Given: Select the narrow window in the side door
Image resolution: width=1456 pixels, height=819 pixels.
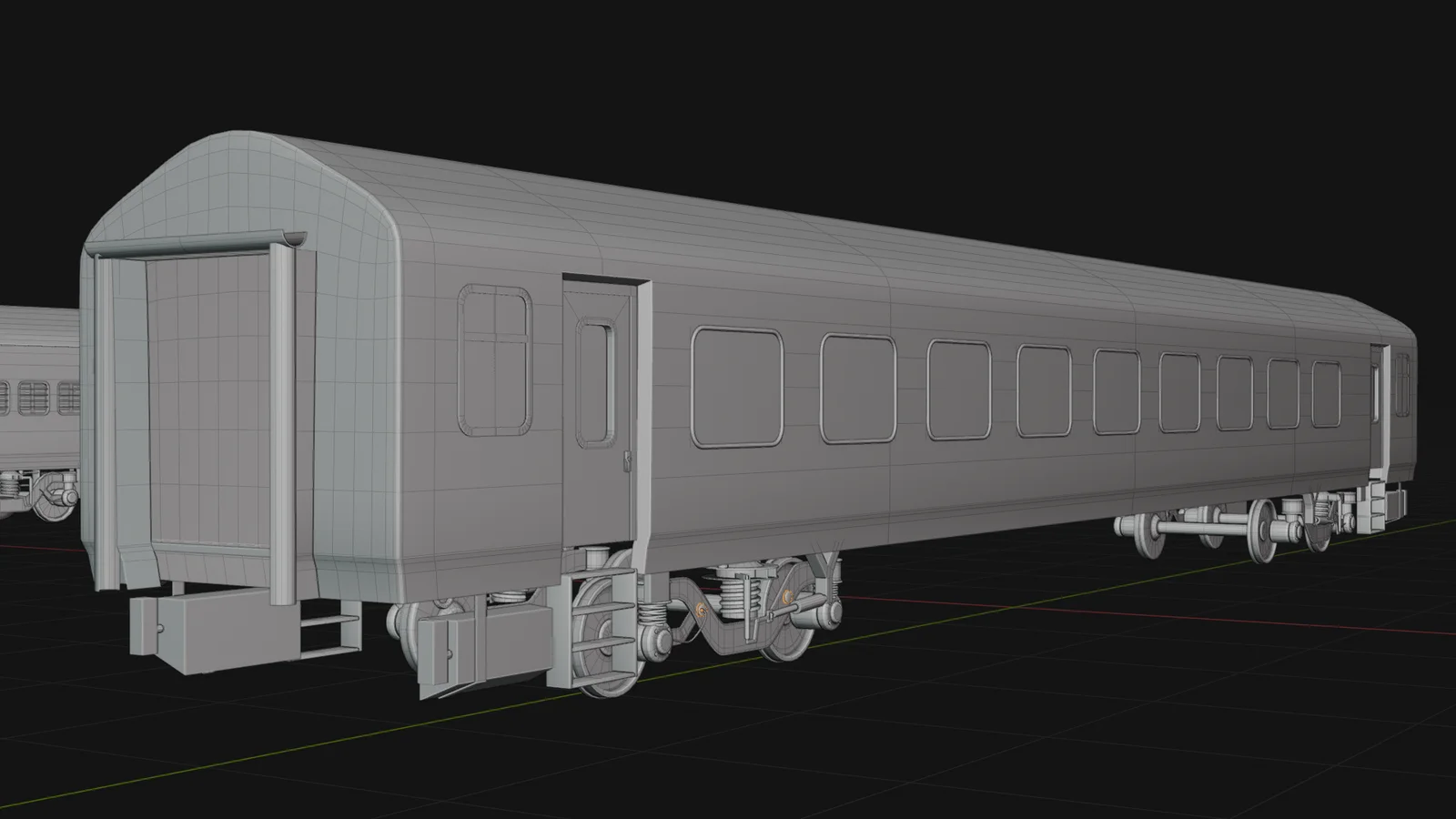Looking at the screenshot, I should 596,382.
